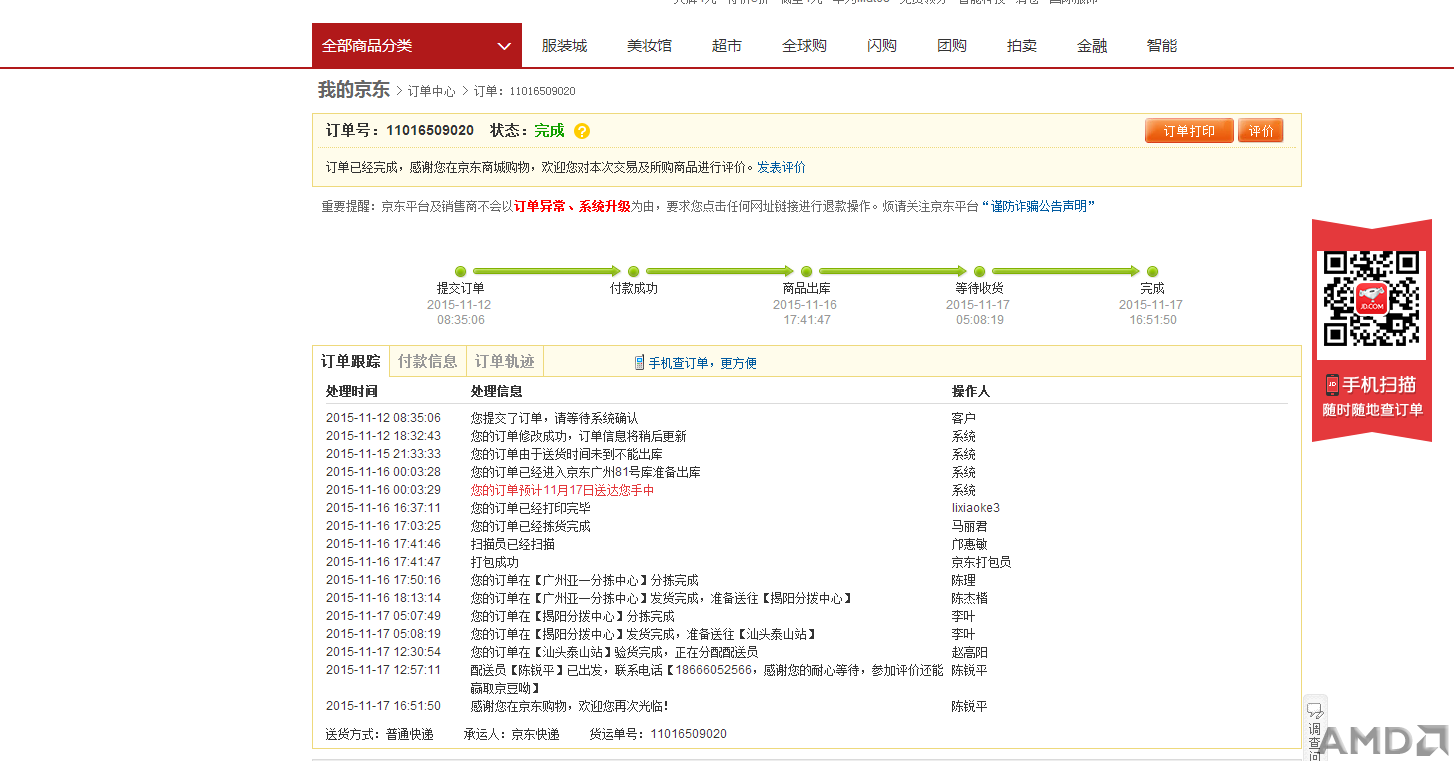Click the 商品出库 progress step dot
Screen dimensions: 1454x761
(x=806, y=271)
